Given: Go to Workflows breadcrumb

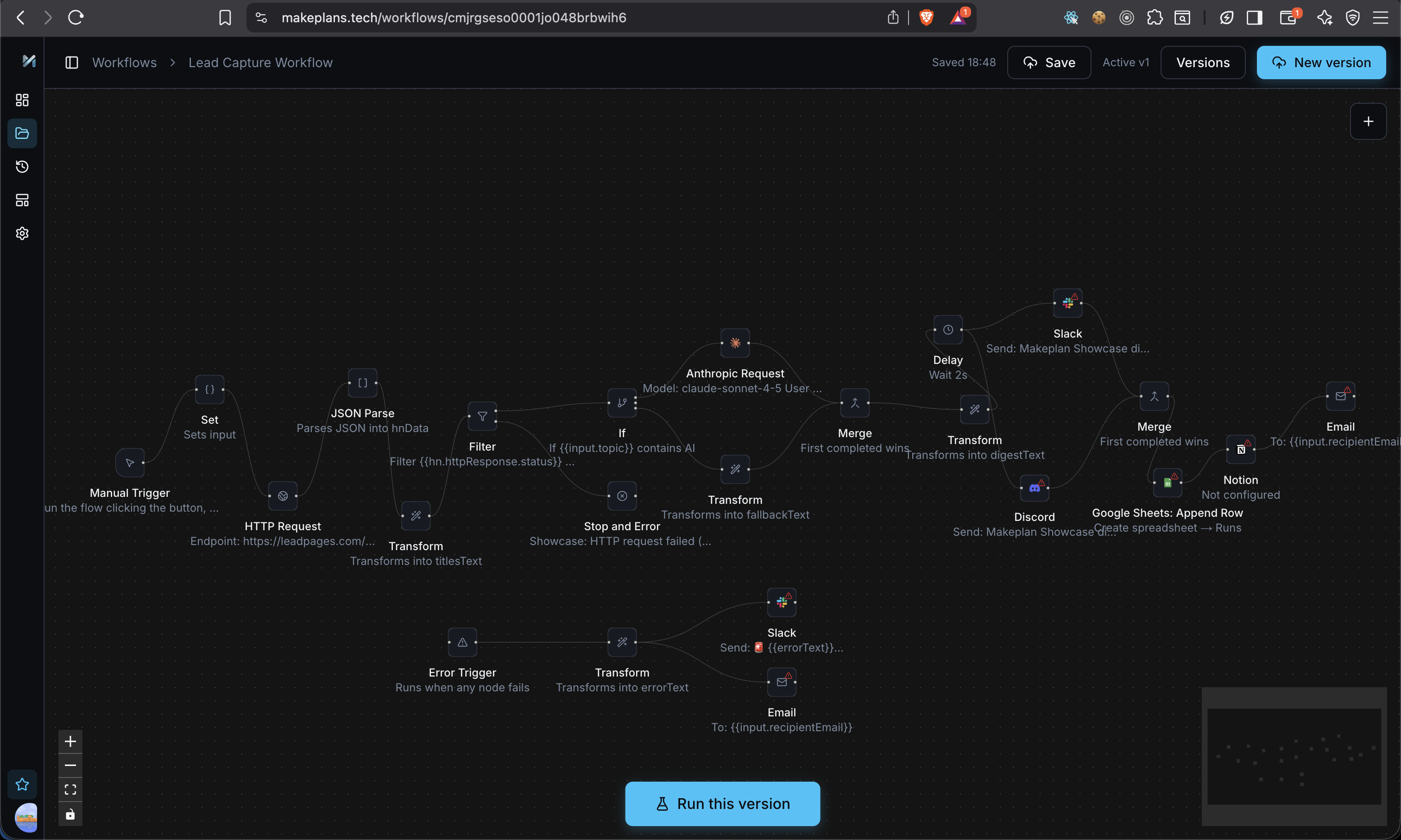Looking at the screenshot, I should click(124, 62).
